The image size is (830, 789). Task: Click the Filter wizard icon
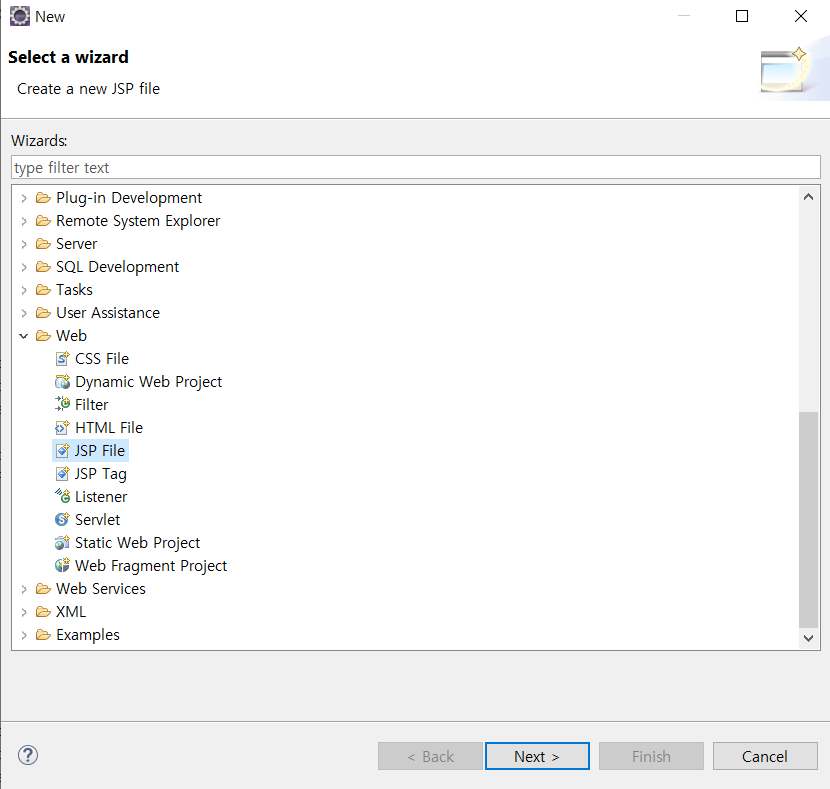click(x=62, y=404)
